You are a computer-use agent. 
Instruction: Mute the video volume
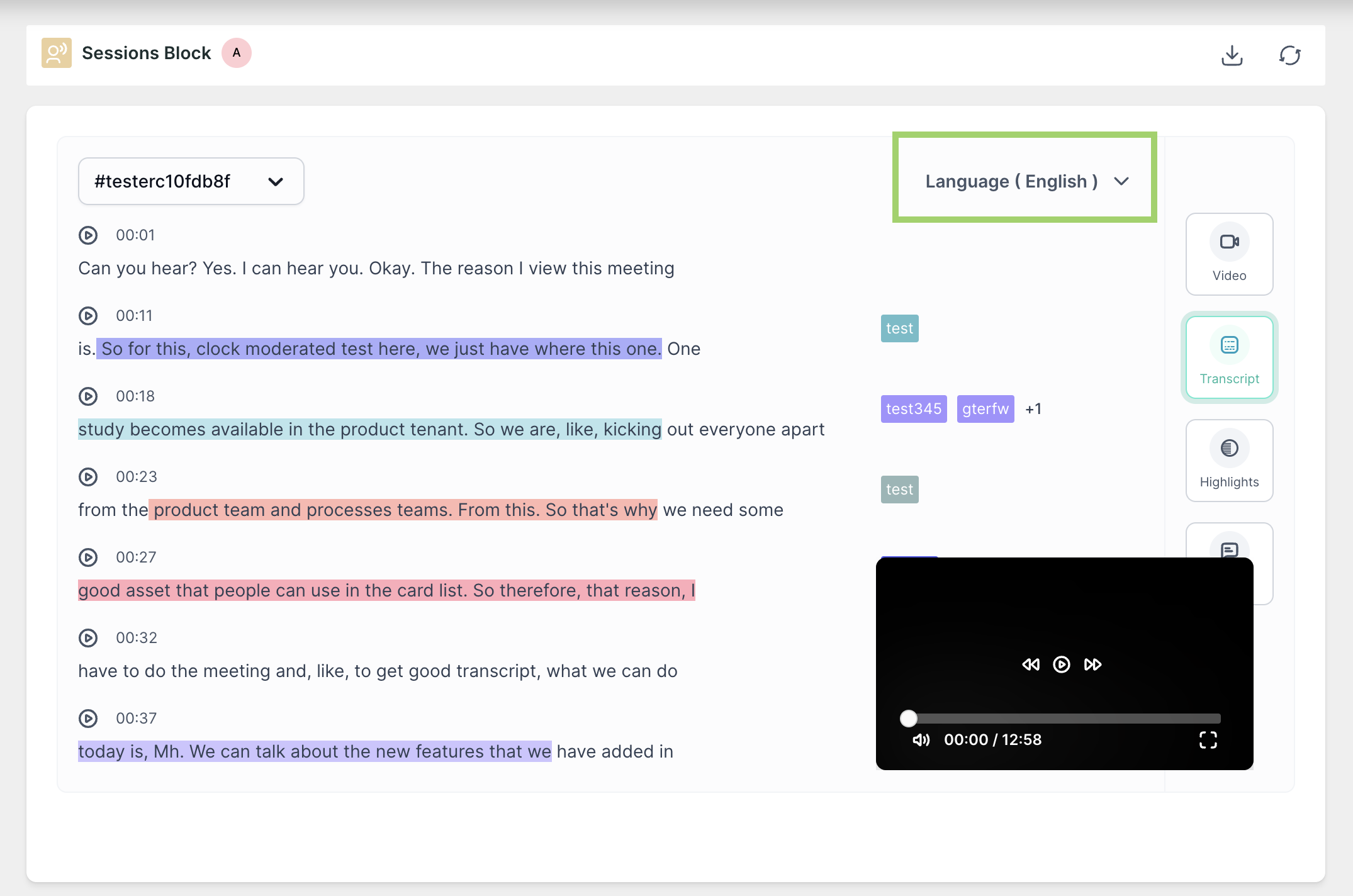(921, 740)
